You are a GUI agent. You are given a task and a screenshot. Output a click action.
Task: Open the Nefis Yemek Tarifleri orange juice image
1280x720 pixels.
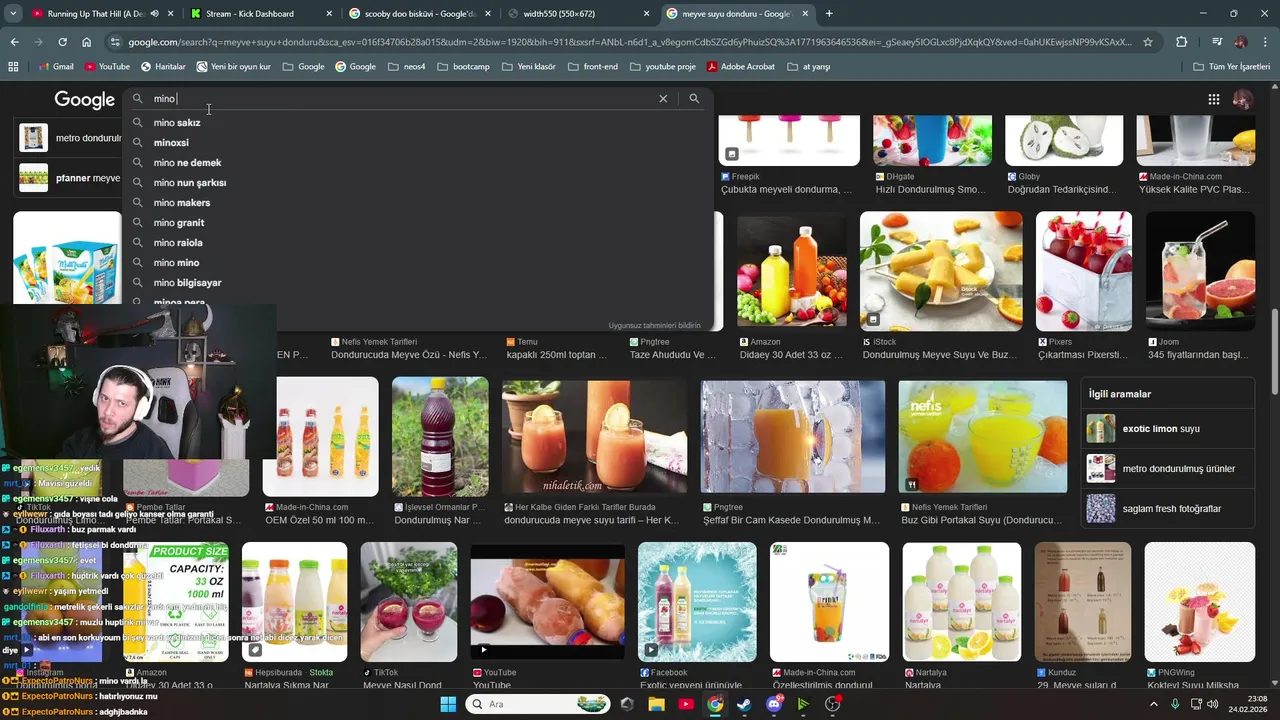click(983, 437)
